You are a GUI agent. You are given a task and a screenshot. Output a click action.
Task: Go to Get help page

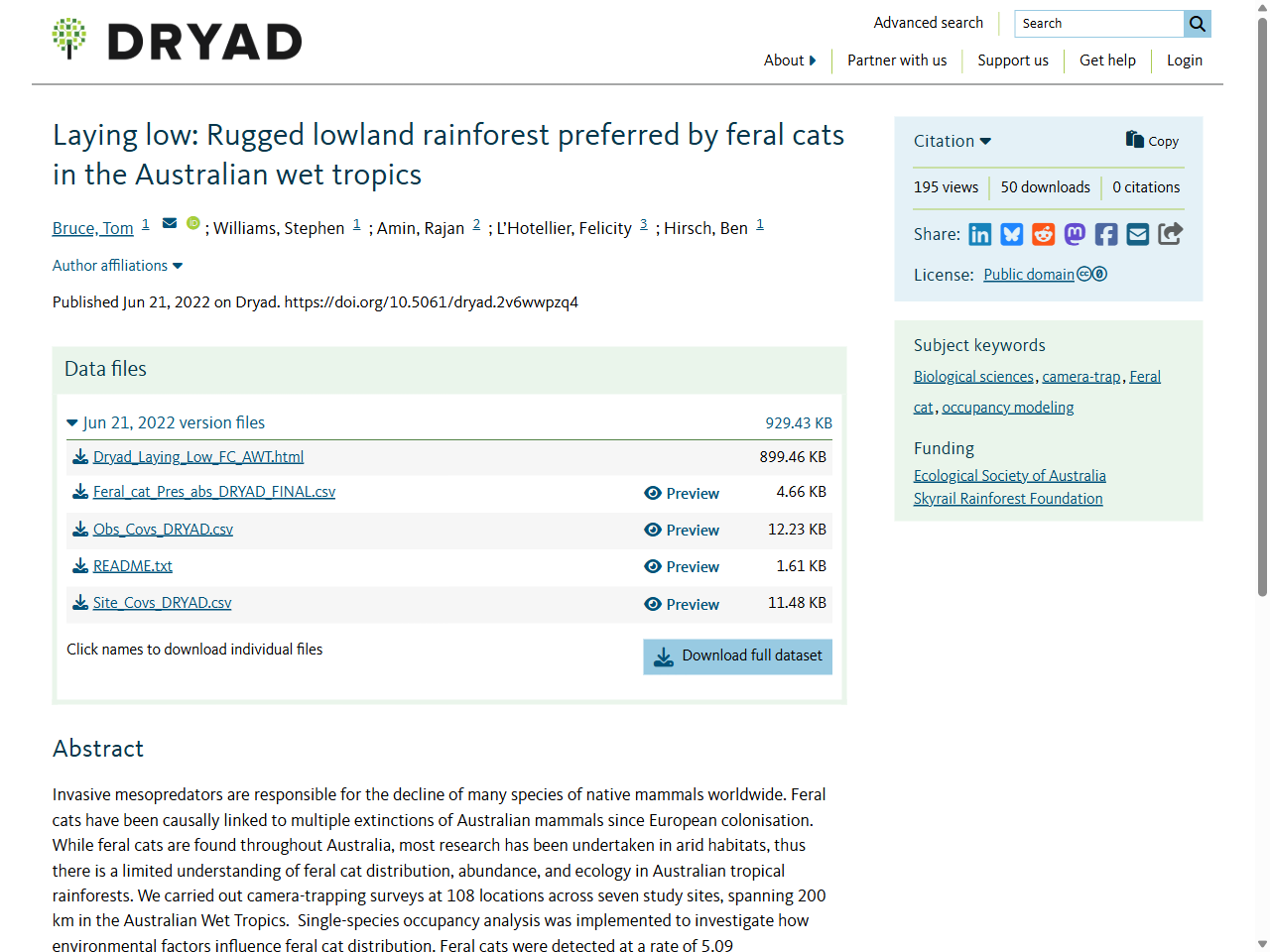point(1107,60)
